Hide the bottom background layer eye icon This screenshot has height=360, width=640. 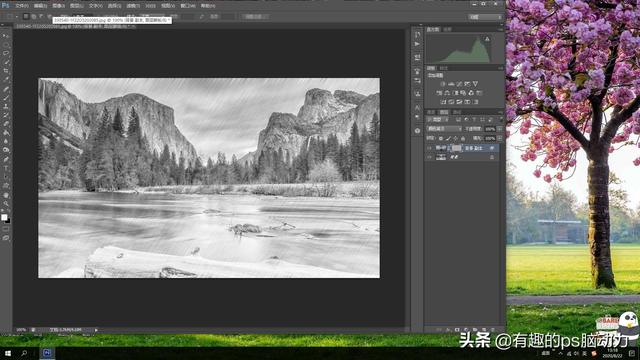429,157
